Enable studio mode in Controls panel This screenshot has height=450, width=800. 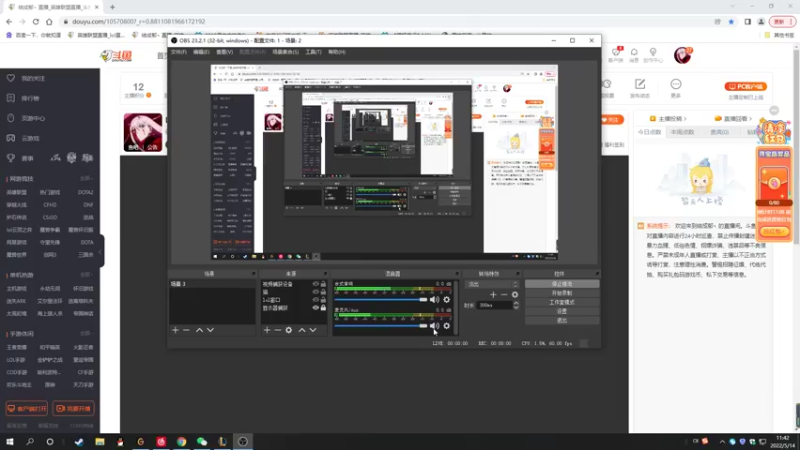562,303
